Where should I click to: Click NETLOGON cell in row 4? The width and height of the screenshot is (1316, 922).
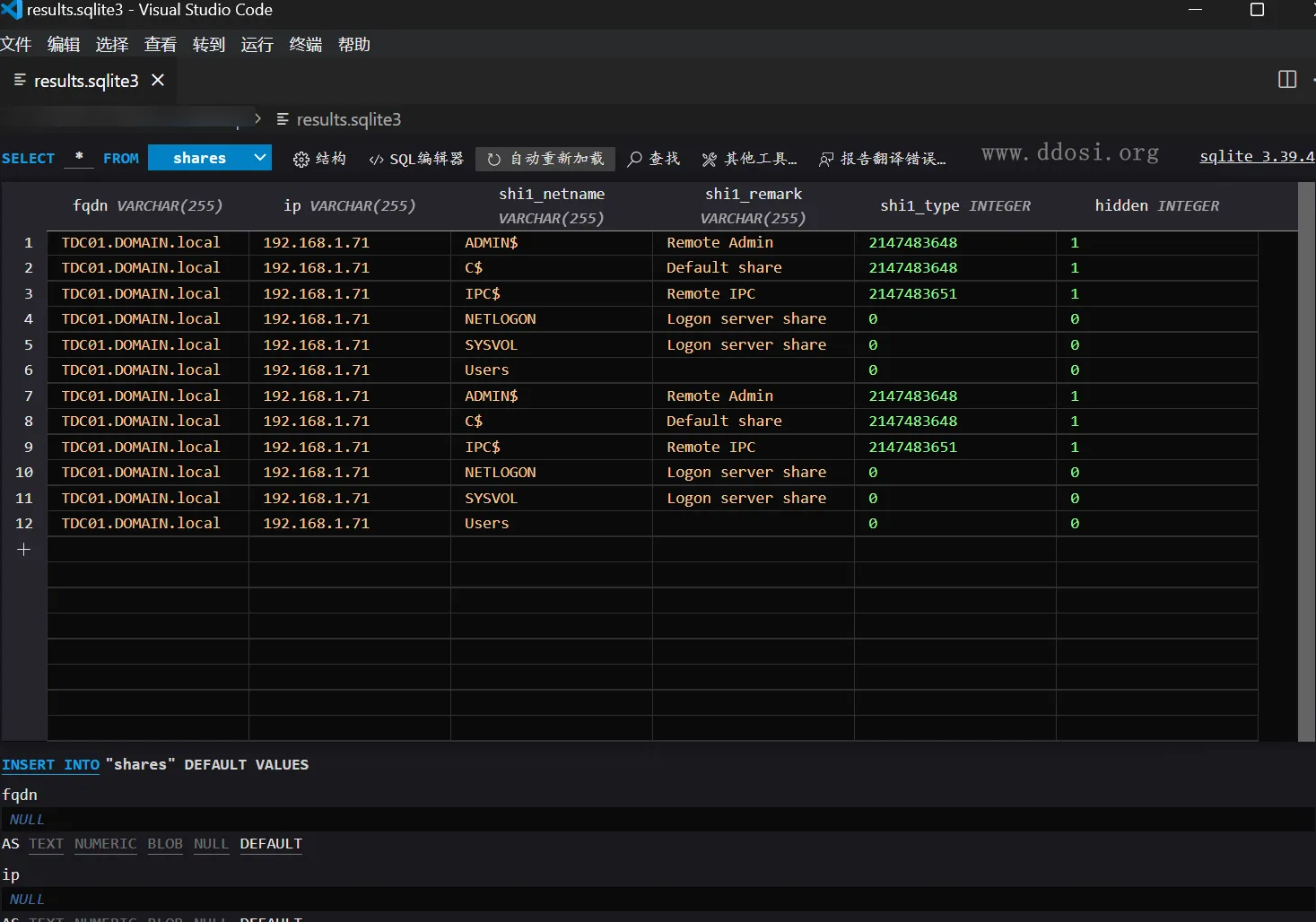(552, 318)
